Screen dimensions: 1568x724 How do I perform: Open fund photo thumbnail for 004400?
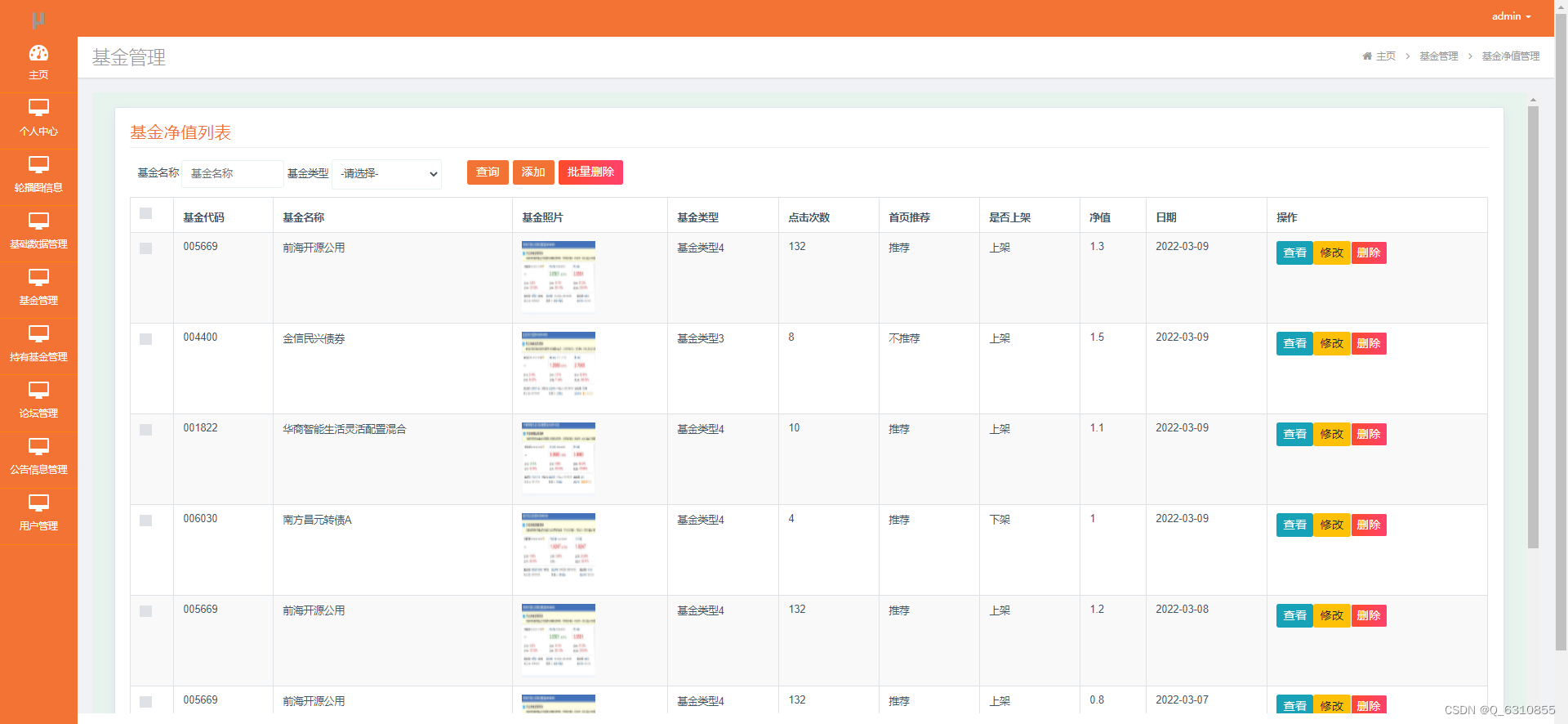click(x=559, y=368)
